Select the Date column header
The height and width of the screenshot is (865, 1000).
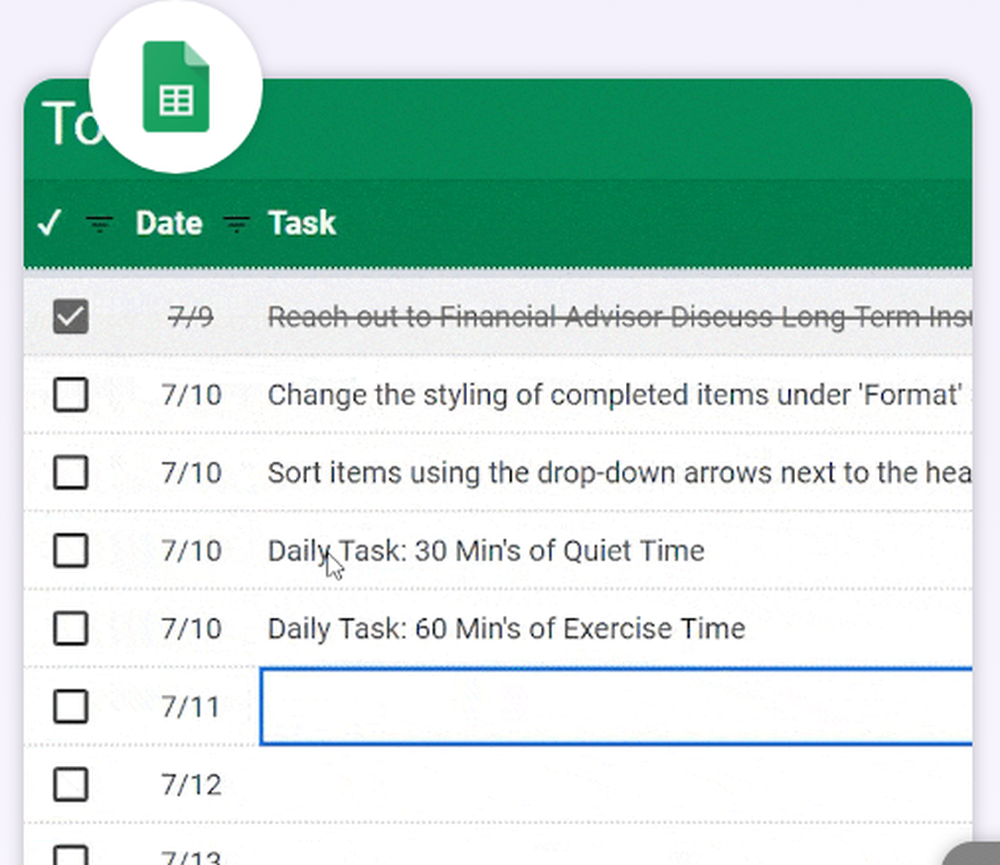coord(168,223)
